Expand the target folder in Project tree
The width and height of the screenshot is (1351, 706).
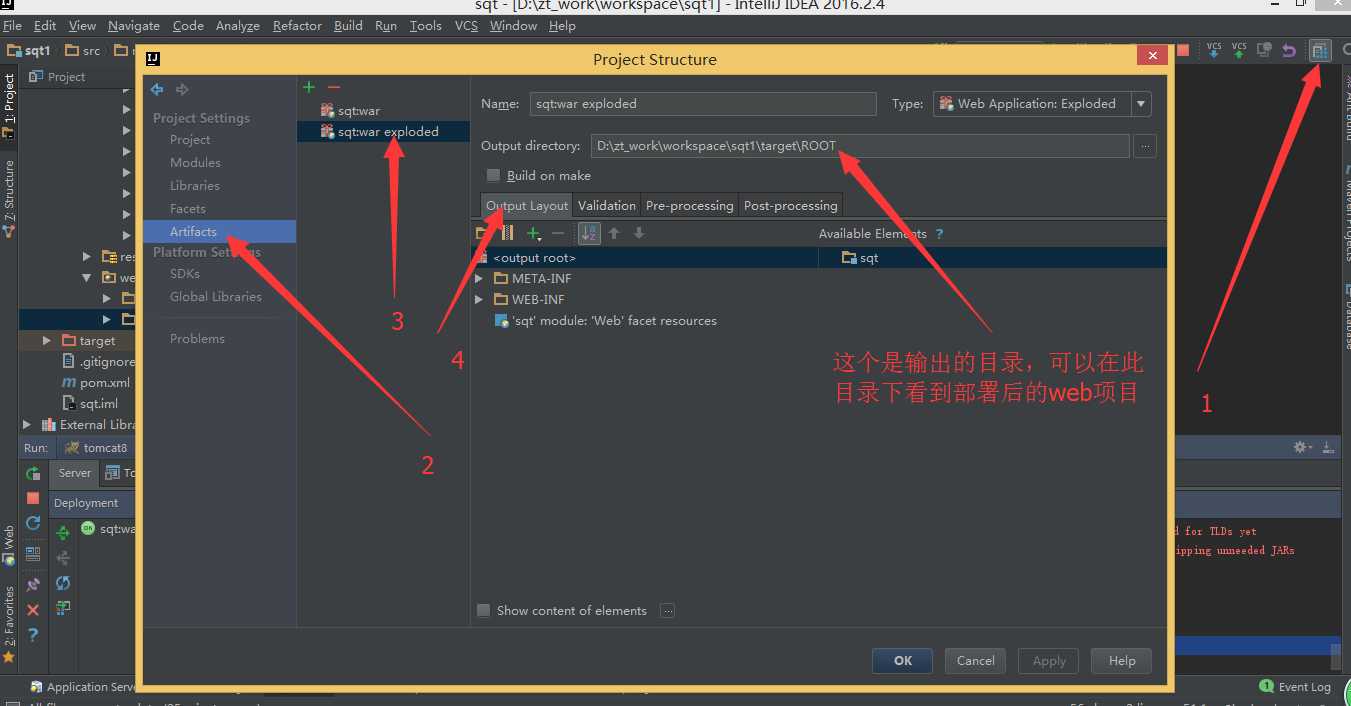click(x=47, y=341)
